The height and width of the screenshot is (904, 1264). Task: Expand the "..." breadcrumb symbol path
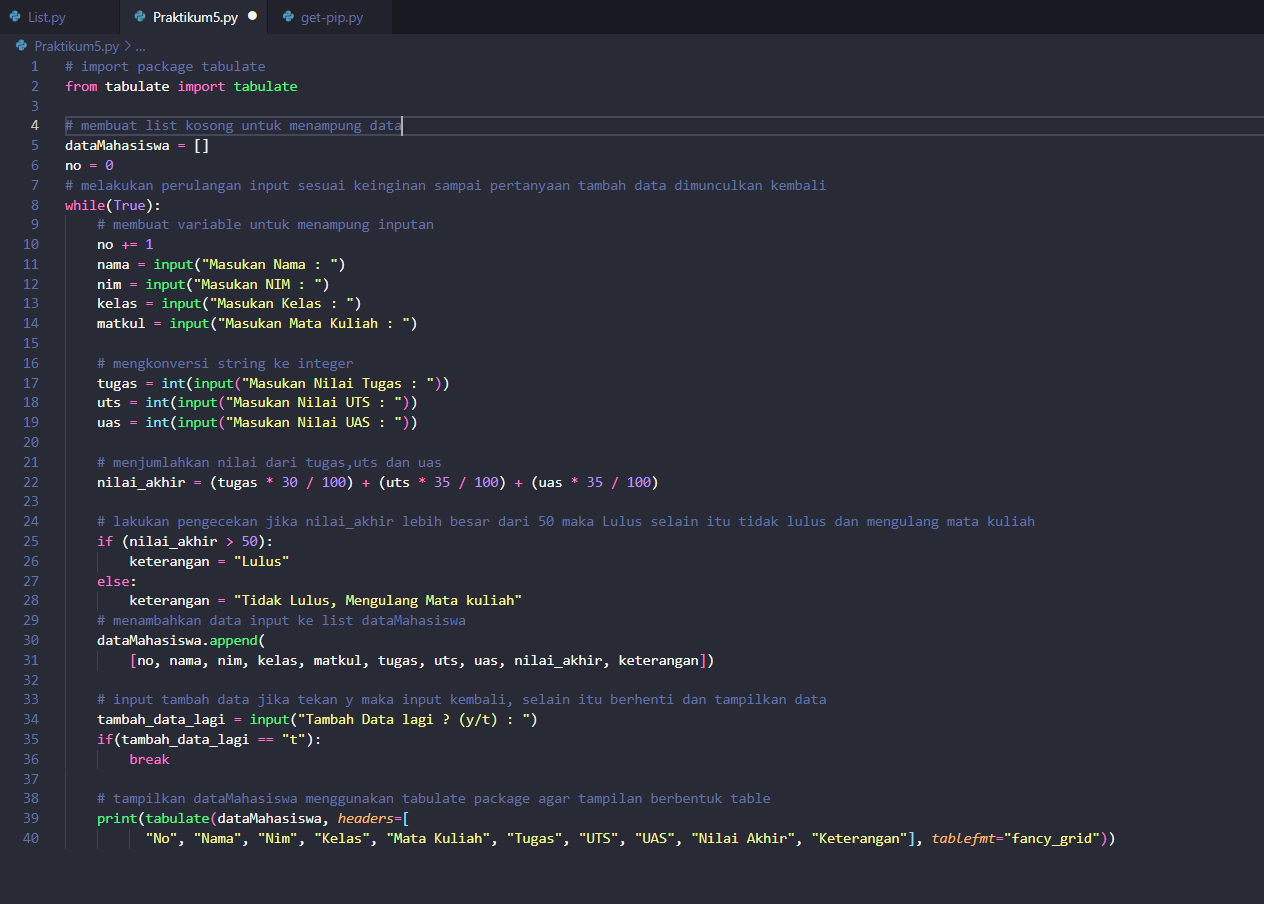tap(138, 46)
